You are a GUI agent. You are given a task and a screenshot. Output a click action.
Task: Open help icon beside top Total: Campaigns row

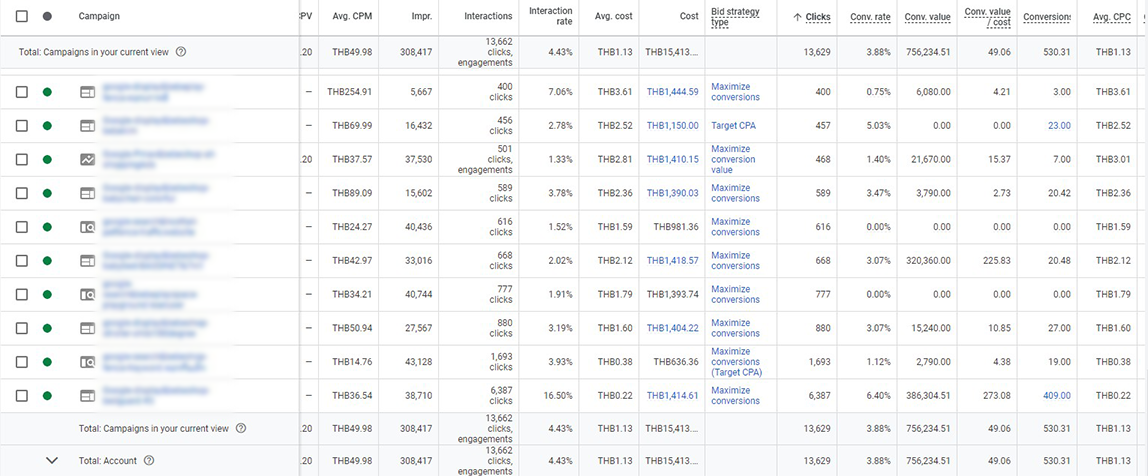tap(181, 52)
